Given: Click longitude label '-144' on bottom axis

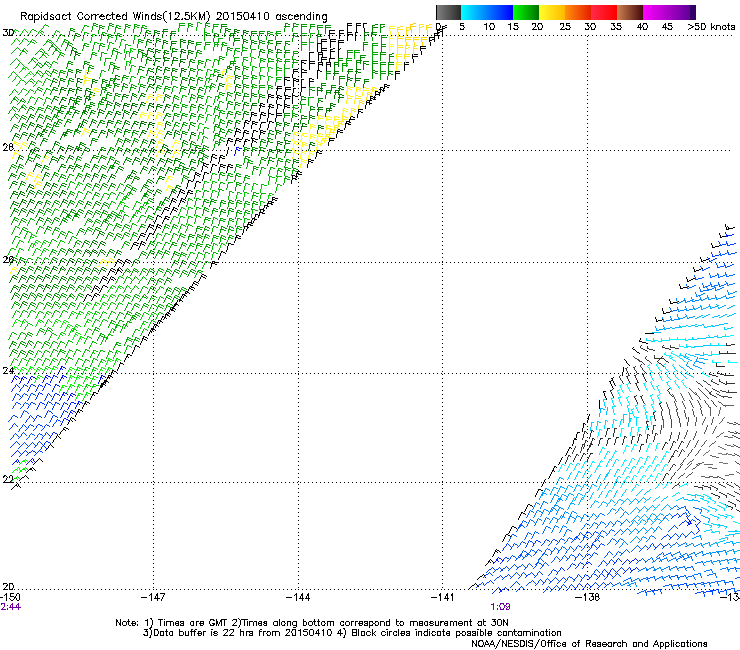Looking at the screenshot, I should 298,597.
